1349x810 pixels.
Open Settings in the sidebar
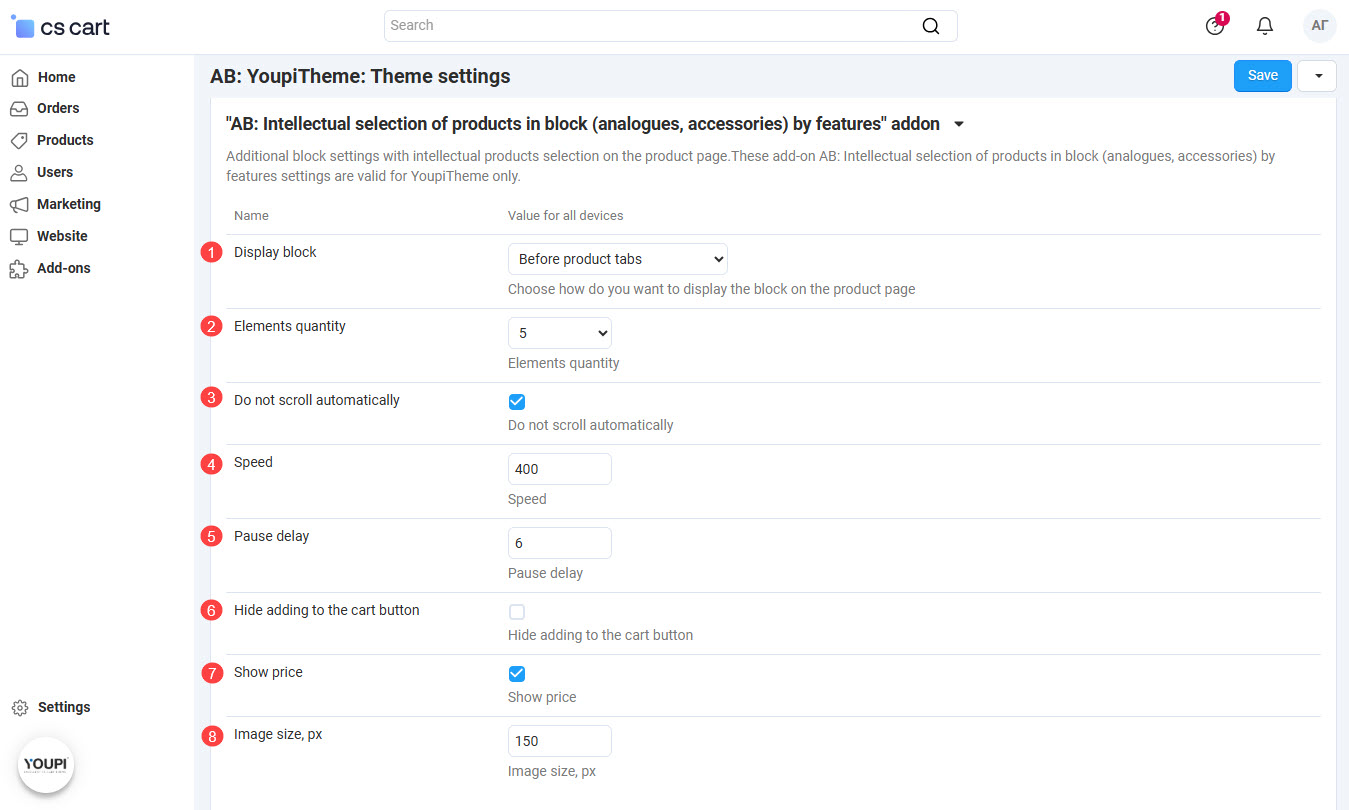pos(64,707)
